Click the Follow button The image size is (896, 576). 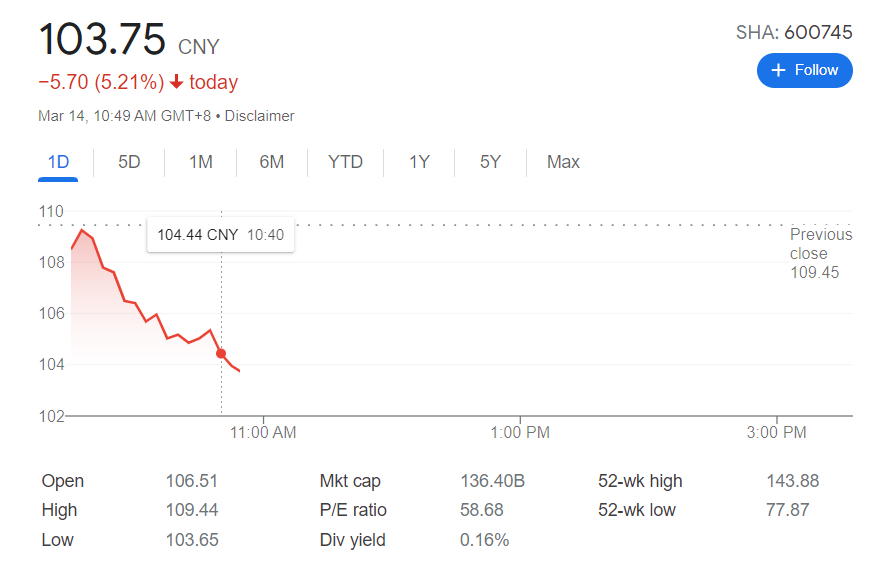click(804, 70)
